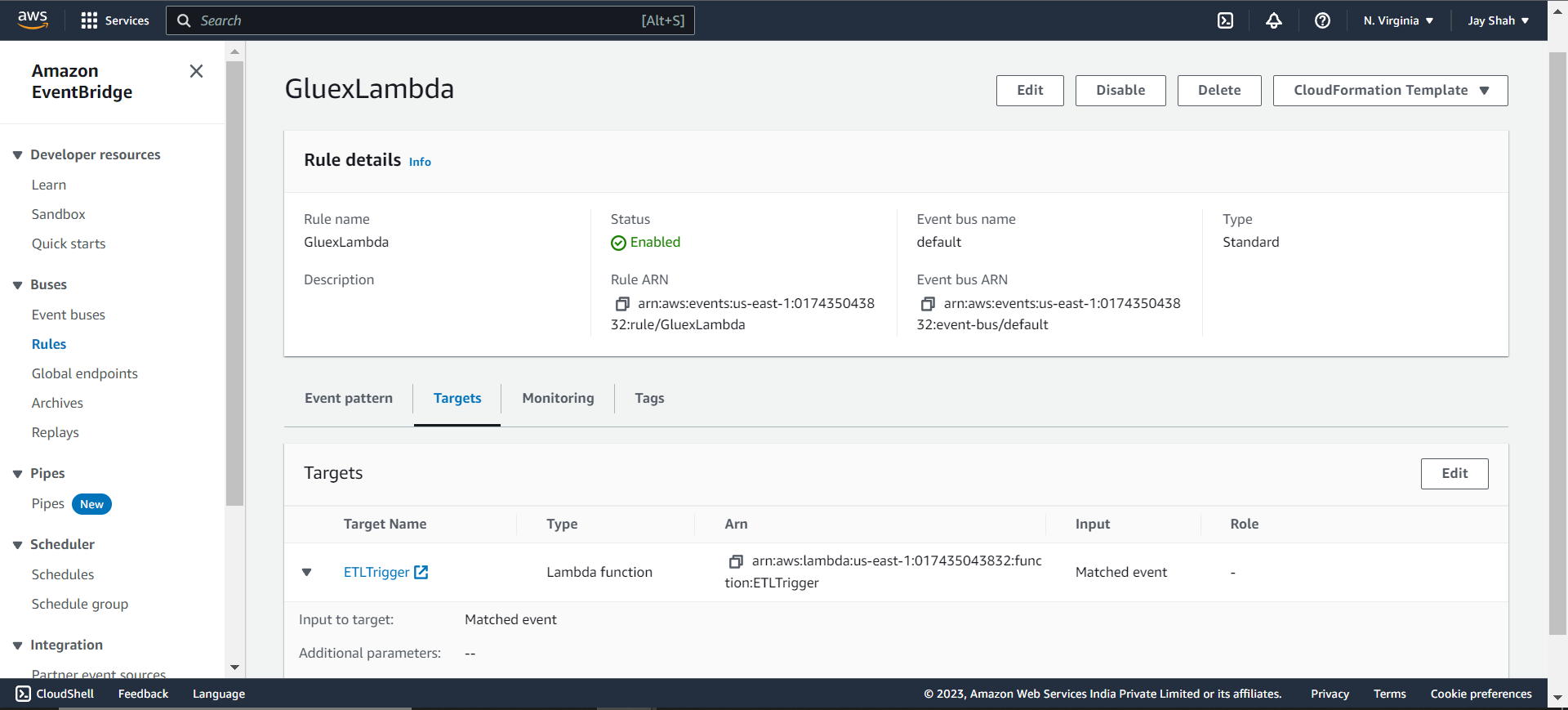This screenshot has height=710, width=1568.
Task: Open Sandbox in sidebar
Action: coord(58,214)
